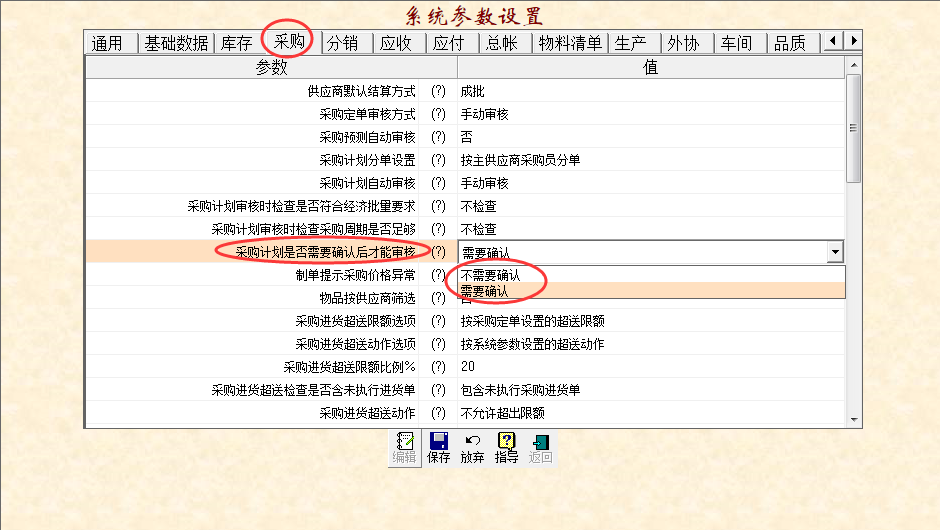Screen dimensions: 940x530
Task: Click the (?) help next to 物品按供应商筛选
Action: 438,298
